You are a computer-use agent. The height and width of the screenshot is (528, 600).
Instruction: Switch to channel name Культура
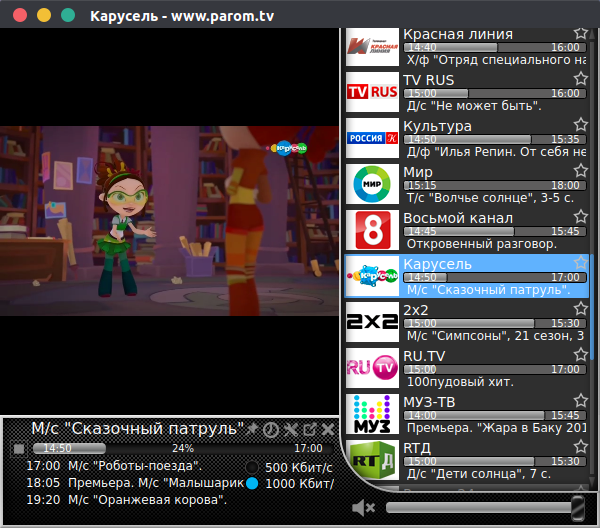point(437,126)
